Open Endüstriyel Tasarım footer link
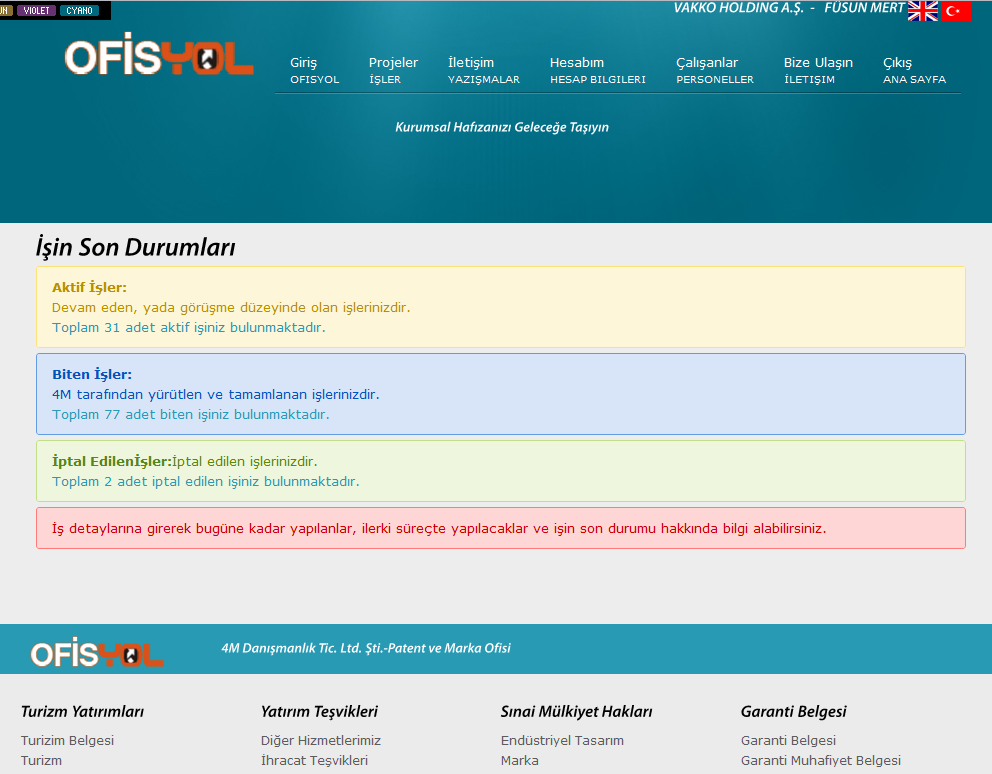The image size is (992, 774). (x=562, y=741)
